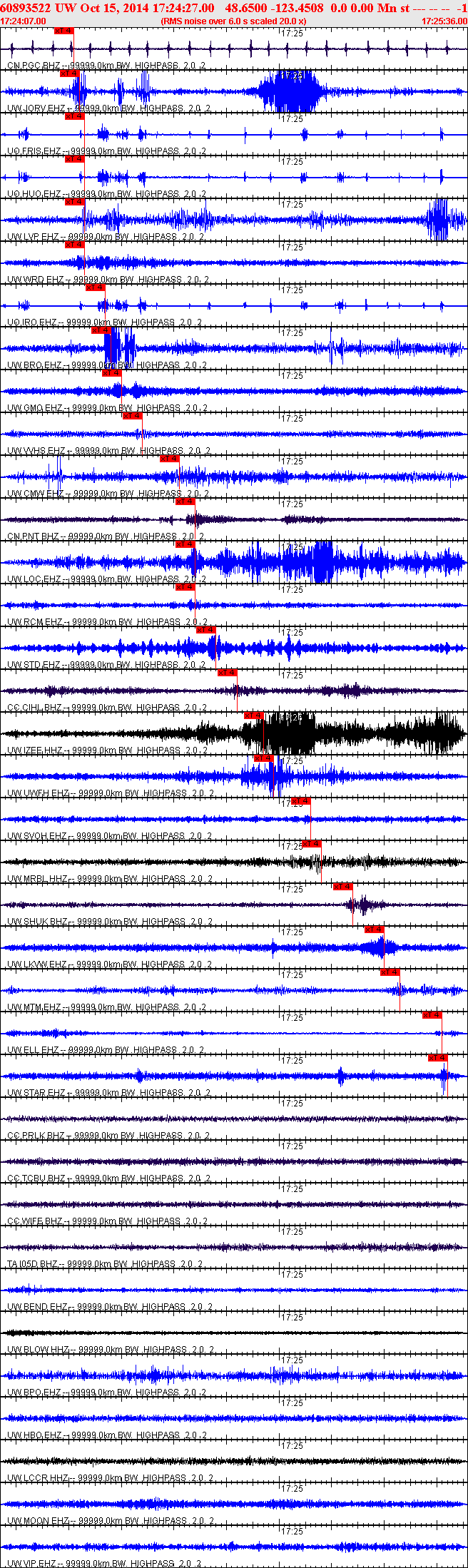The width and height of the screenshot is (468, 1568).
Task: Select the red pick flag on UW.ELL.EHZ trace
Action: (x=432, y=1015)
